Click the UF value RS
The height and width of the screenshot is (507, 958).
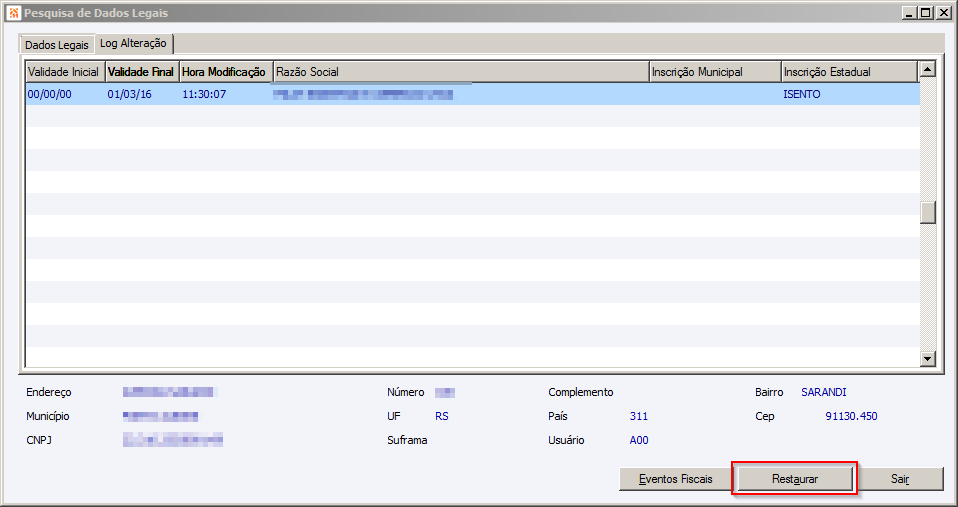click(x=442, y=416)
